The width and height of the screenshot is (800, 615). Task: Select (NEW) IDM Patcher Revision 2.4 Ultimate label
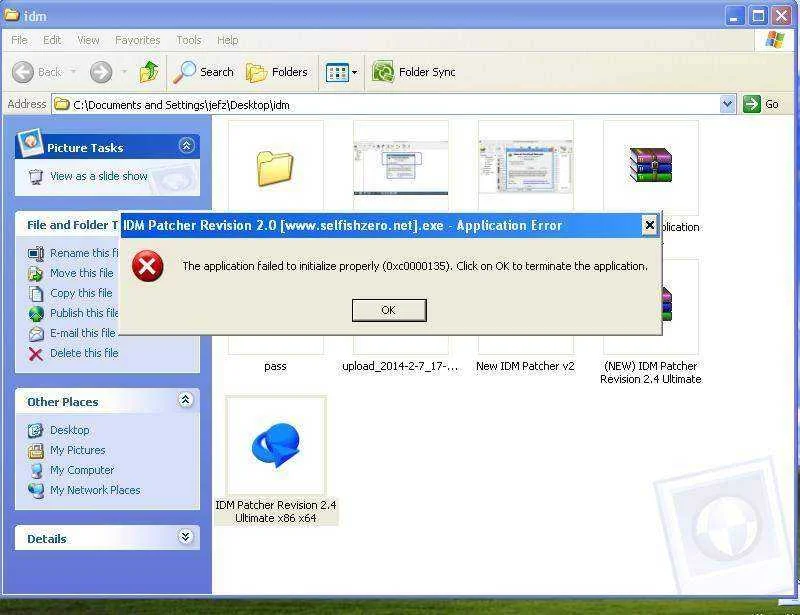click(651, 373)
